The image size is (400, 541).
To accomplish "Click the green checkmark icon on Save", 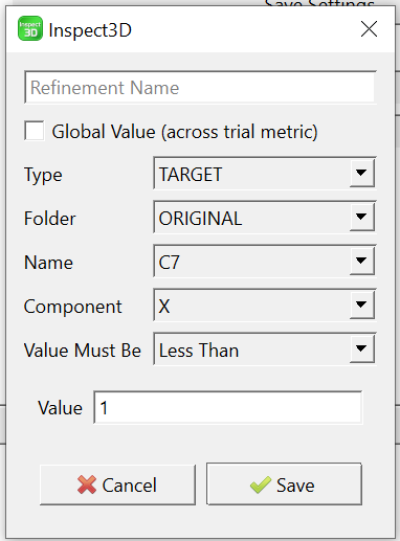I will [x=260, y=485].
